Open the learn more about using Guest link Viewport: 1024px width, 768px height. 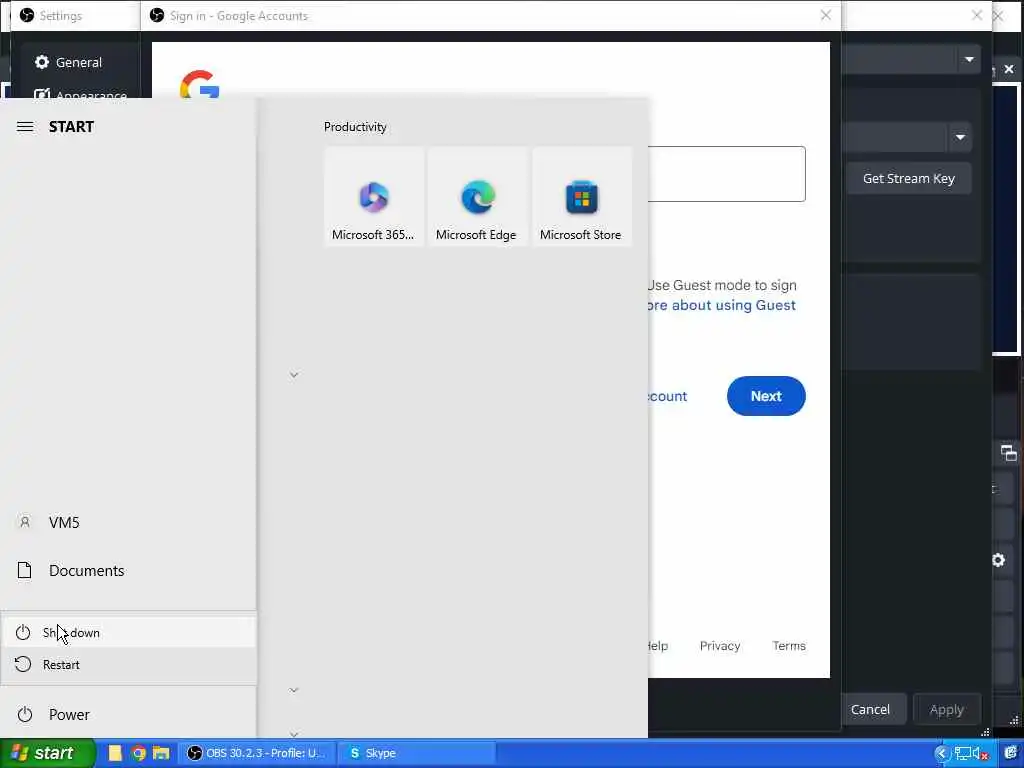[722, 306]
